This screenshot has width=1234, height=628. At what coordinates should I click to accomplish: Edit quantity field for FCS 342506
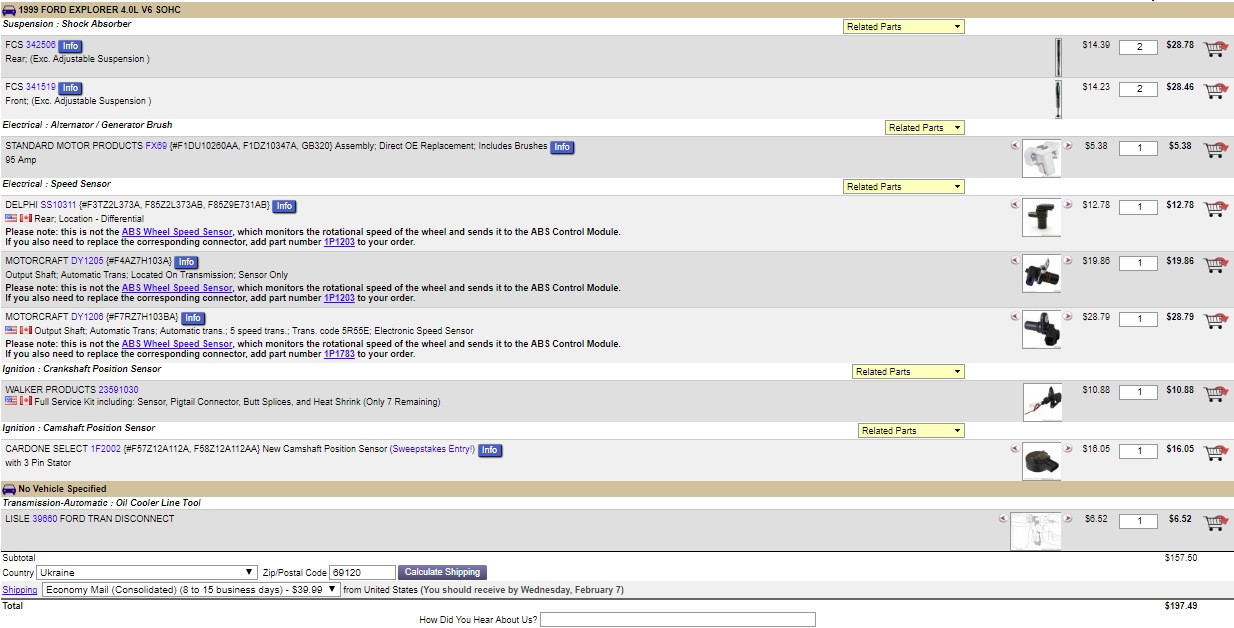tap(1138, 47)
